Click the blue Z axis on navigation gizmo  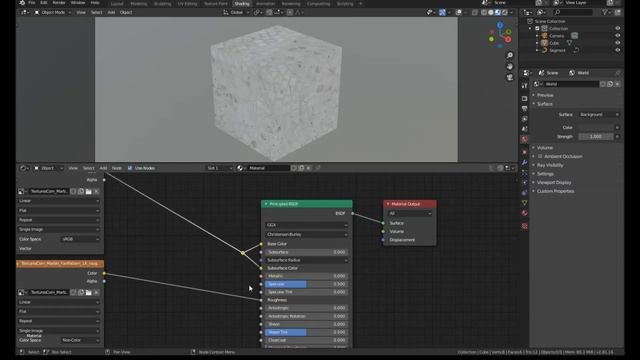pyautogui.click(x=500, y=25)
